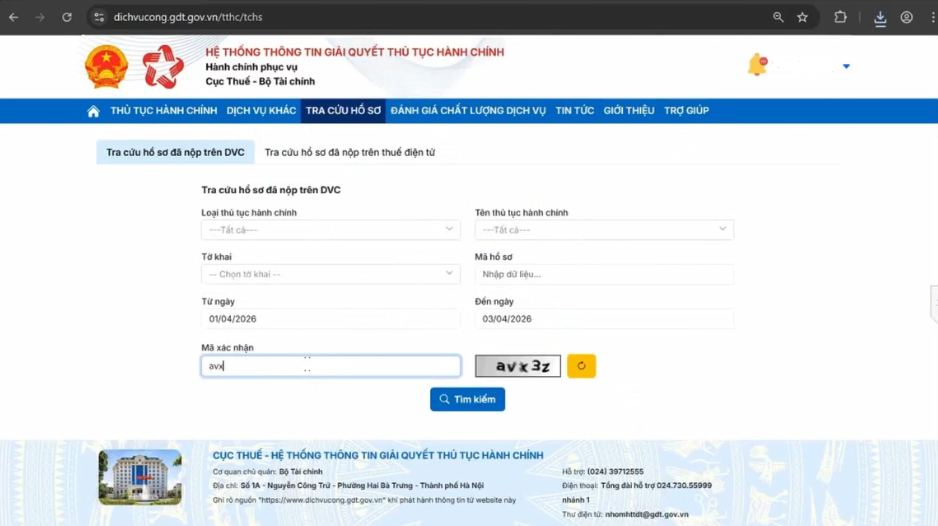Click the browser zoom magnifier icon

point(778,17)
